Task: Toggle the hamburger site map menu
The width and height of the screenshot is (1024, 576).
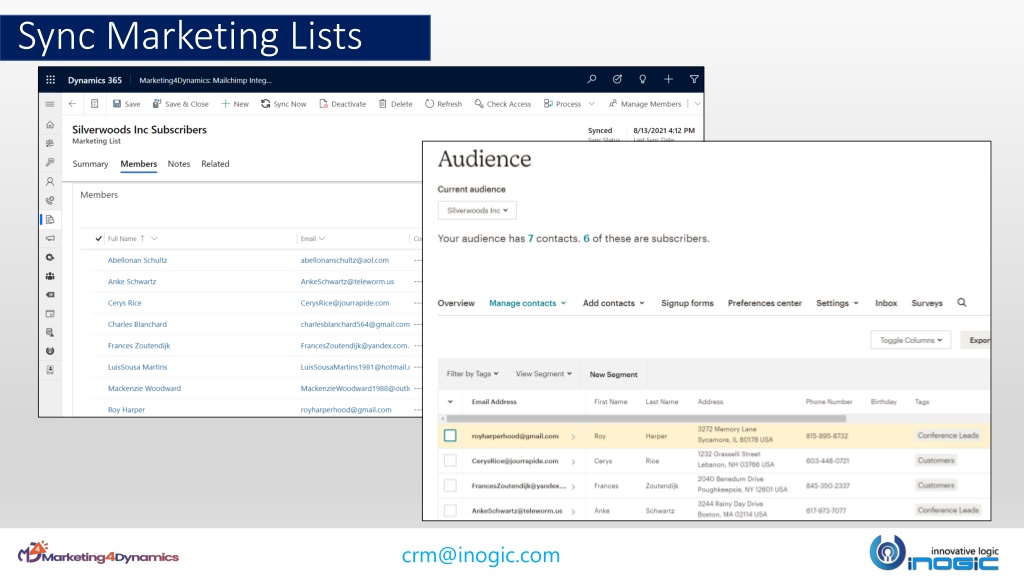Action: pos(50,104)
